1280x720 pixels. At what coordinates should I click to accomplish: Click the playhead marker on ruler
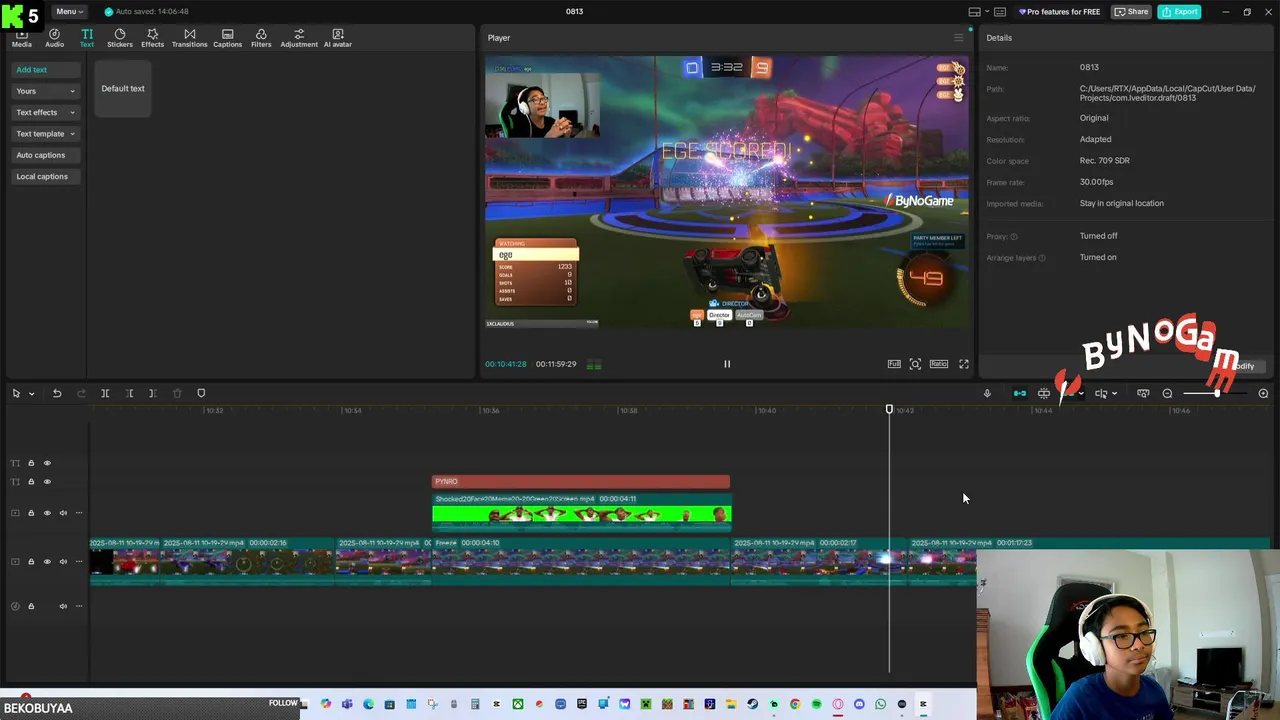[889, 409]
